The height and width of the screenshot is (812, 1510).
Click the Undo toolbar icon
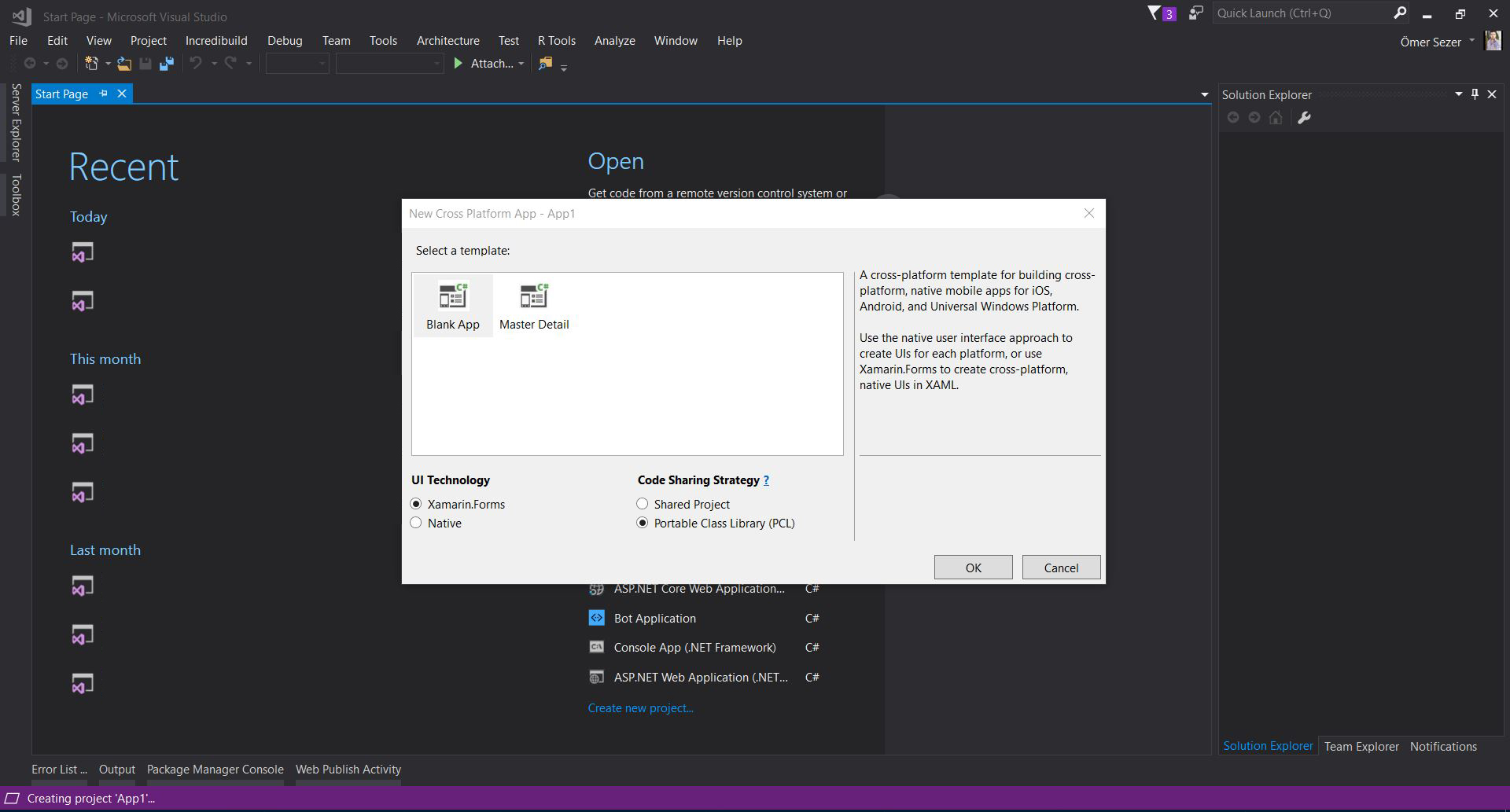(x=196, y=64)
